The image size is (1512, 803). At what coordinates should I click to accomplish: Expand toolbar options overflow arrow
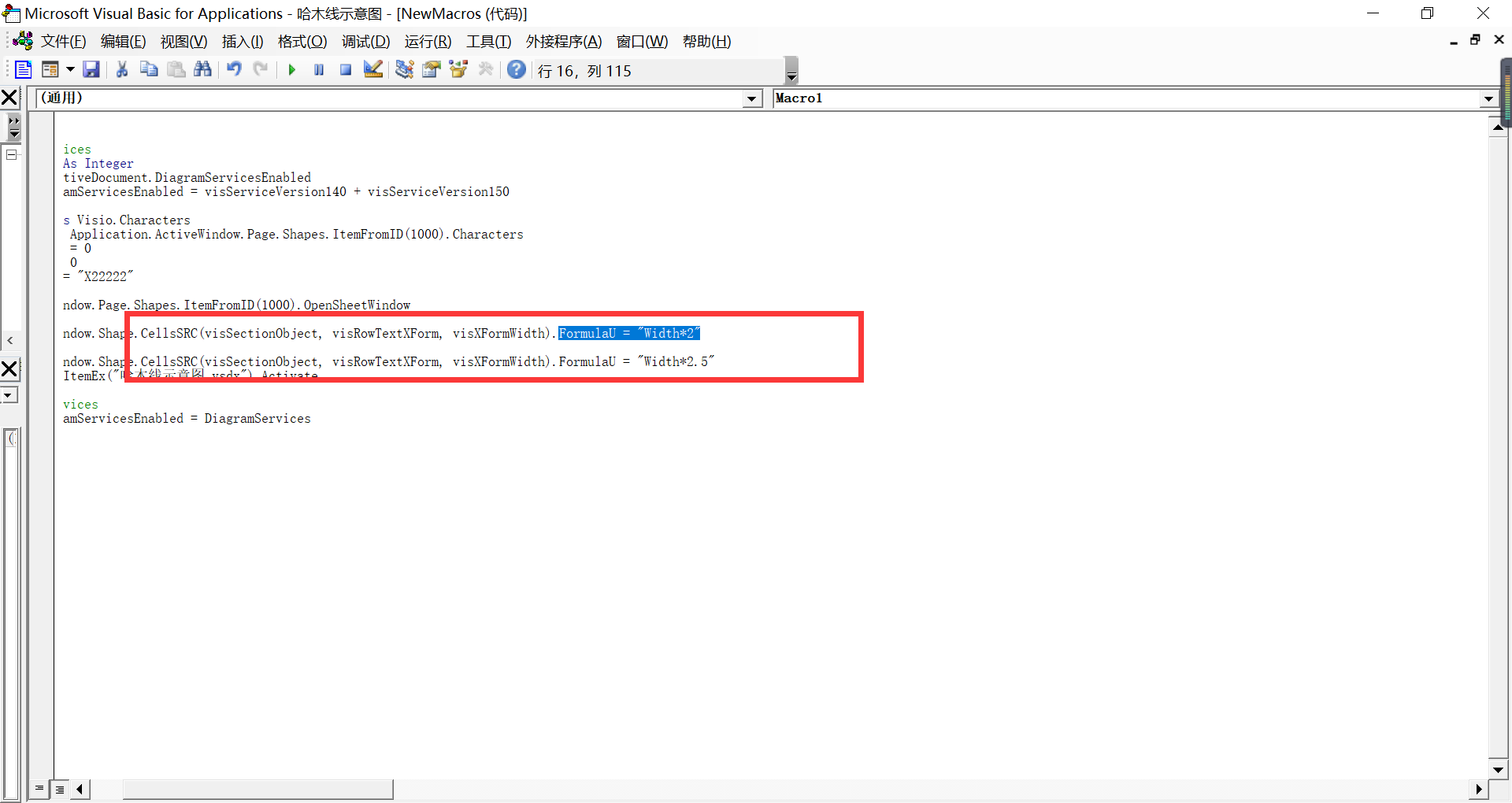point(792,71)
